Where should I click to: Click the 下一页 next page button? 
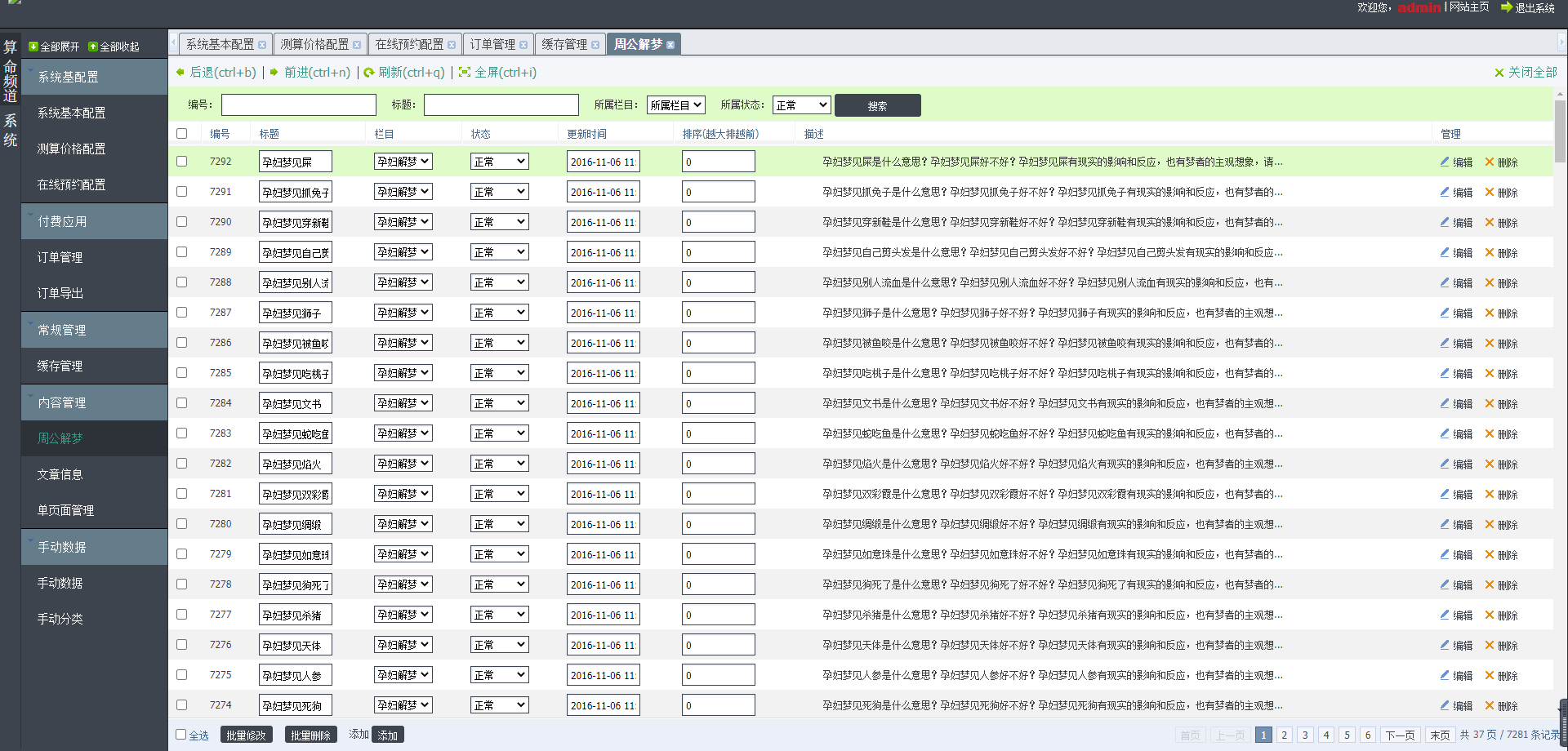click(x=1401, y=735)
